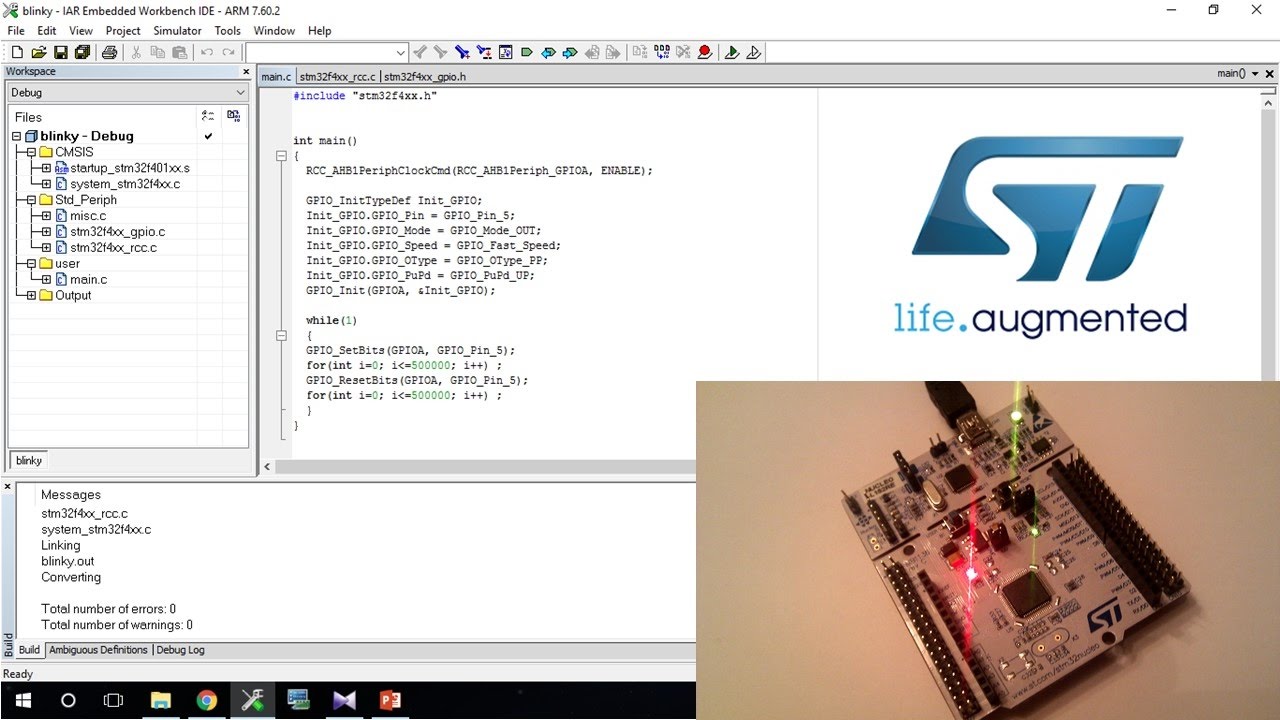Click the Save toolbar icon
The width and height of the screenshot is (1280, 720).
[60, 52]
